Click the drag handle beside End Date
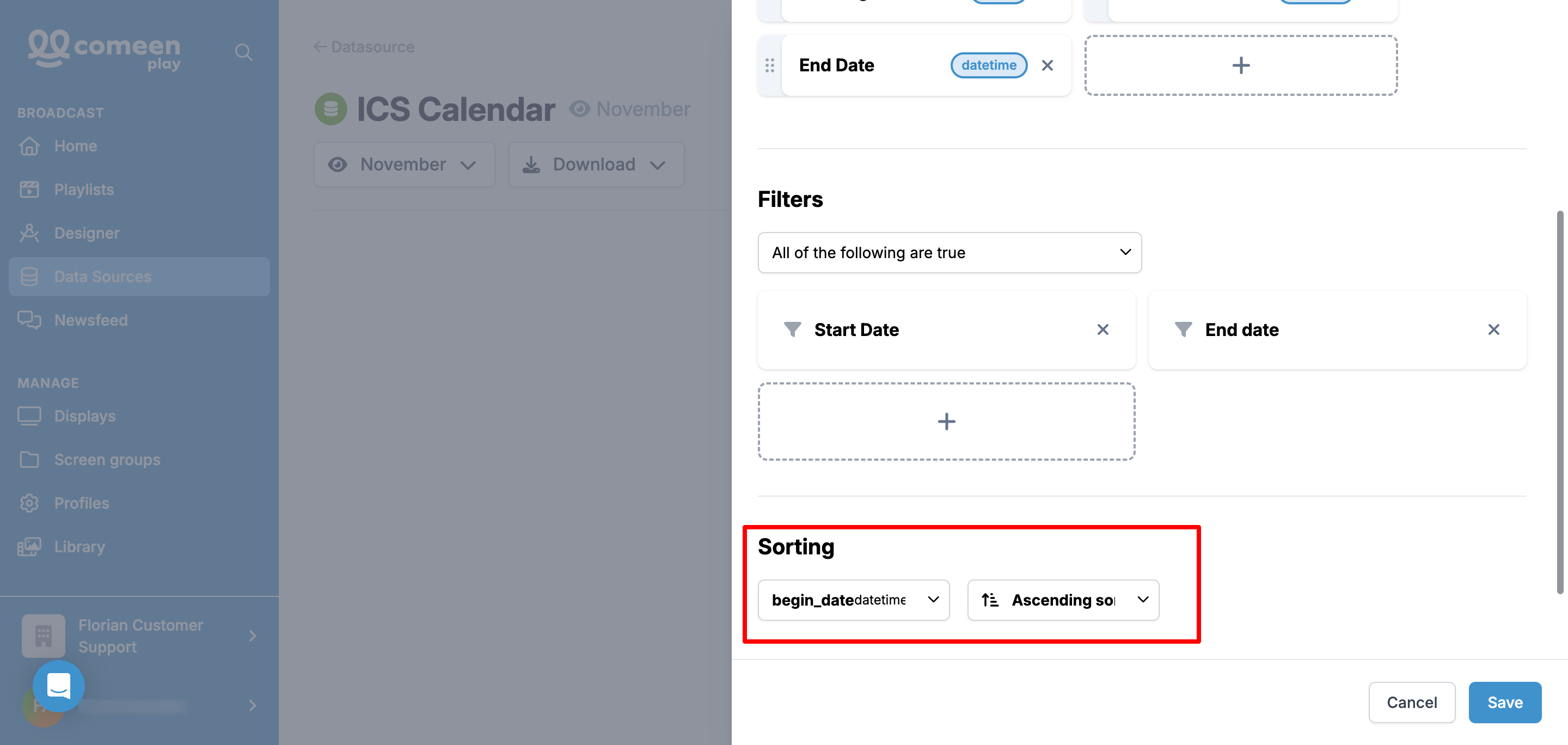The image size is (1568, 745). click(769, 65)
